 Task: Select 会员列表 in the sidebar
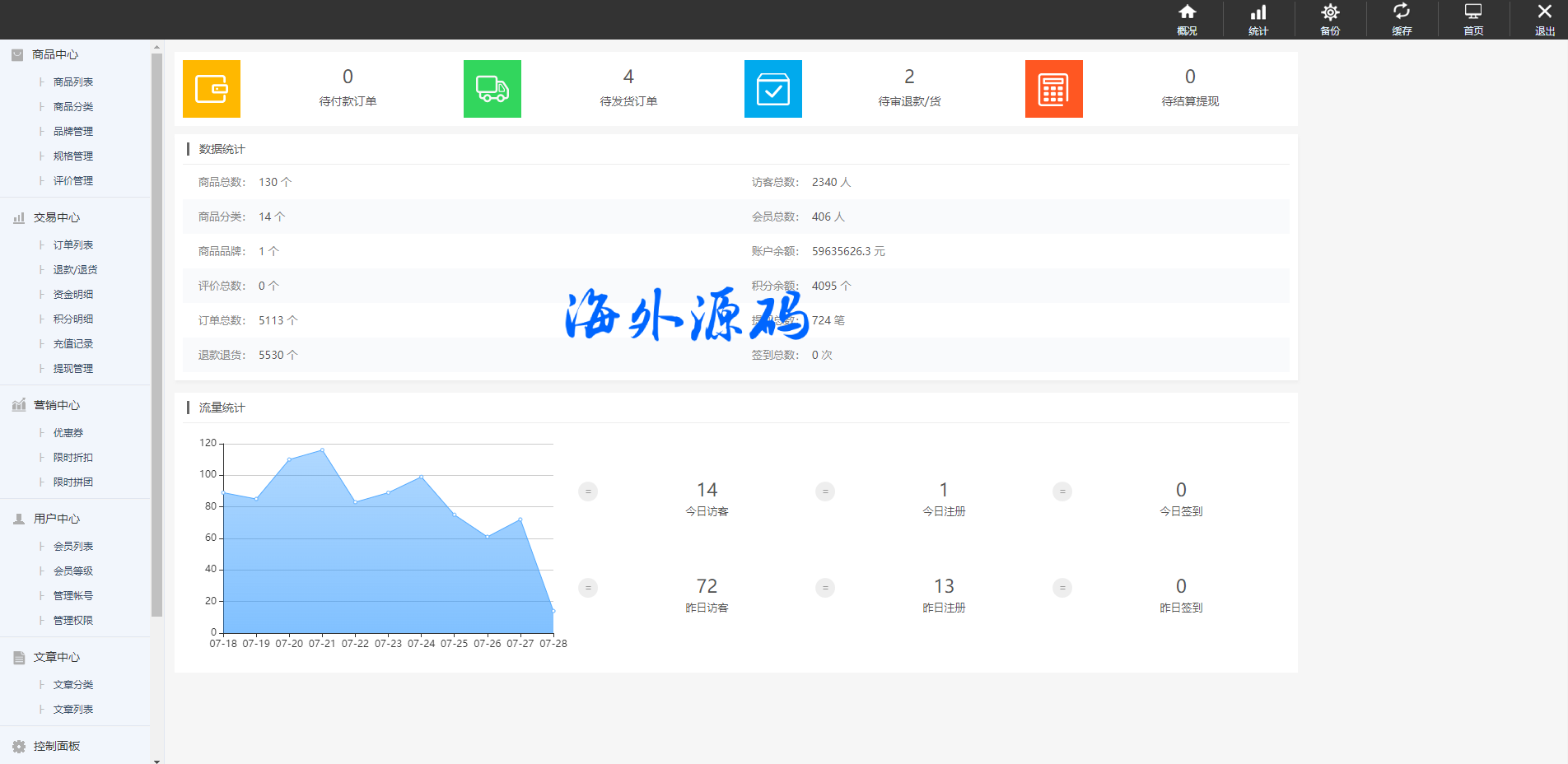73,546
